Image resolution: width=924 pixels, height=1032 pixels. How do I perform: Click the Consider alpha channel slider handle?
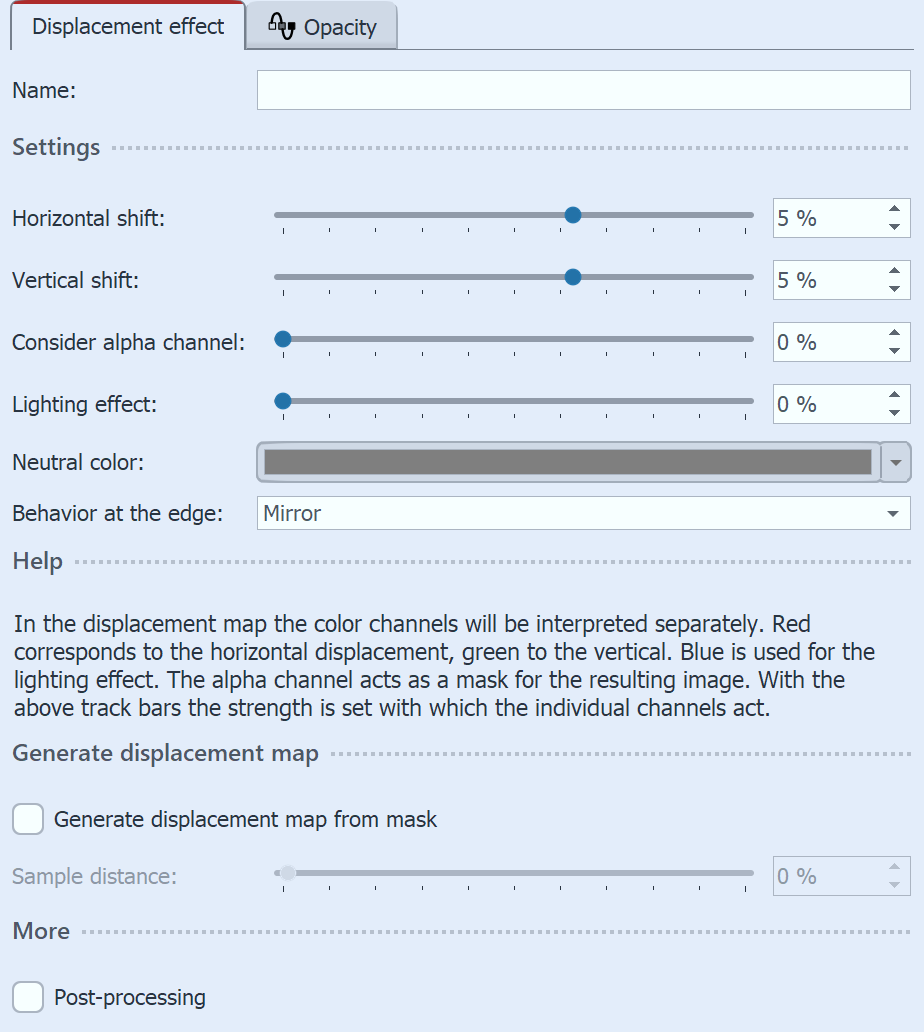283,339
